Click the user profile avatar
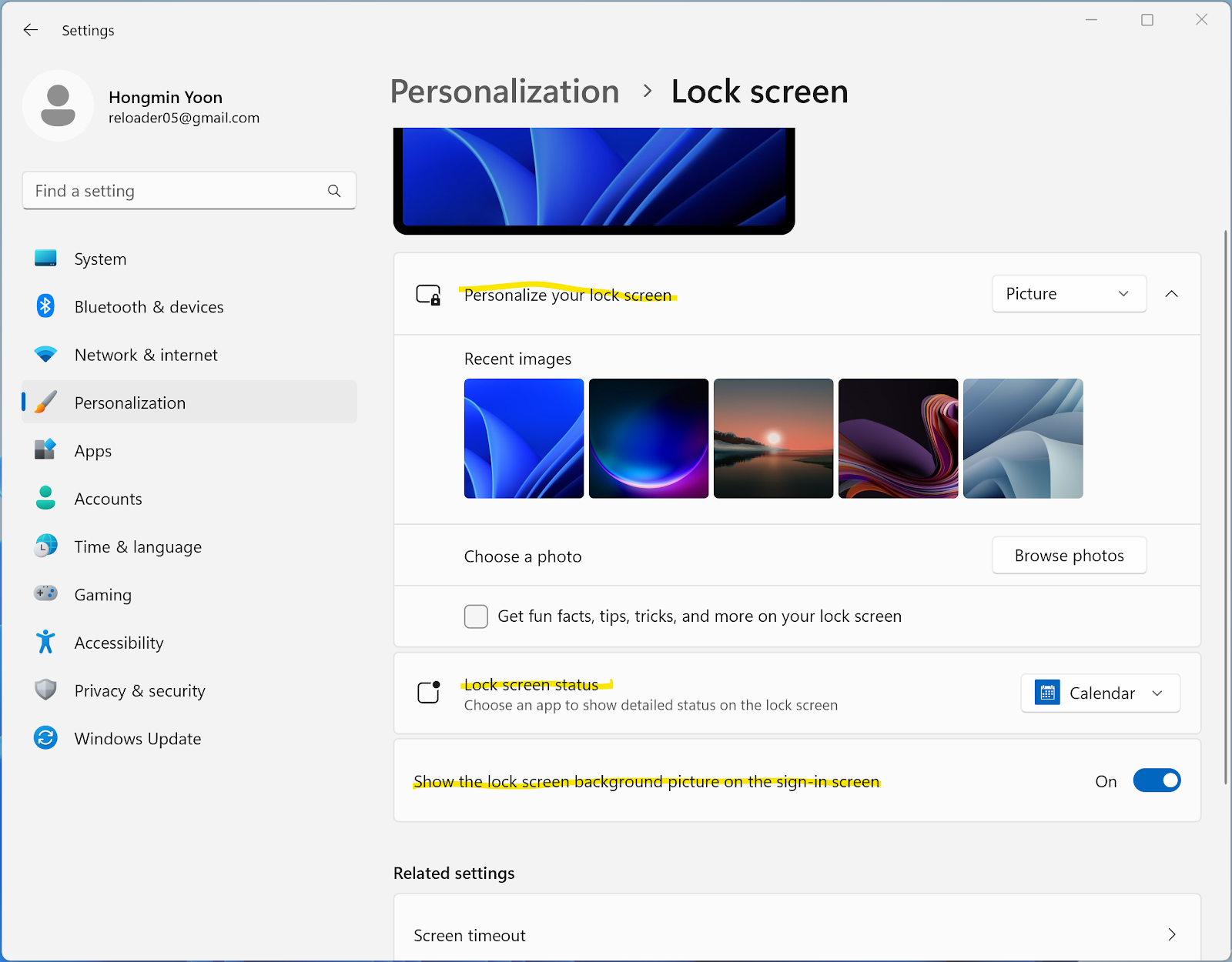This screenshot has width=1232, height=962. pos(58,106)
